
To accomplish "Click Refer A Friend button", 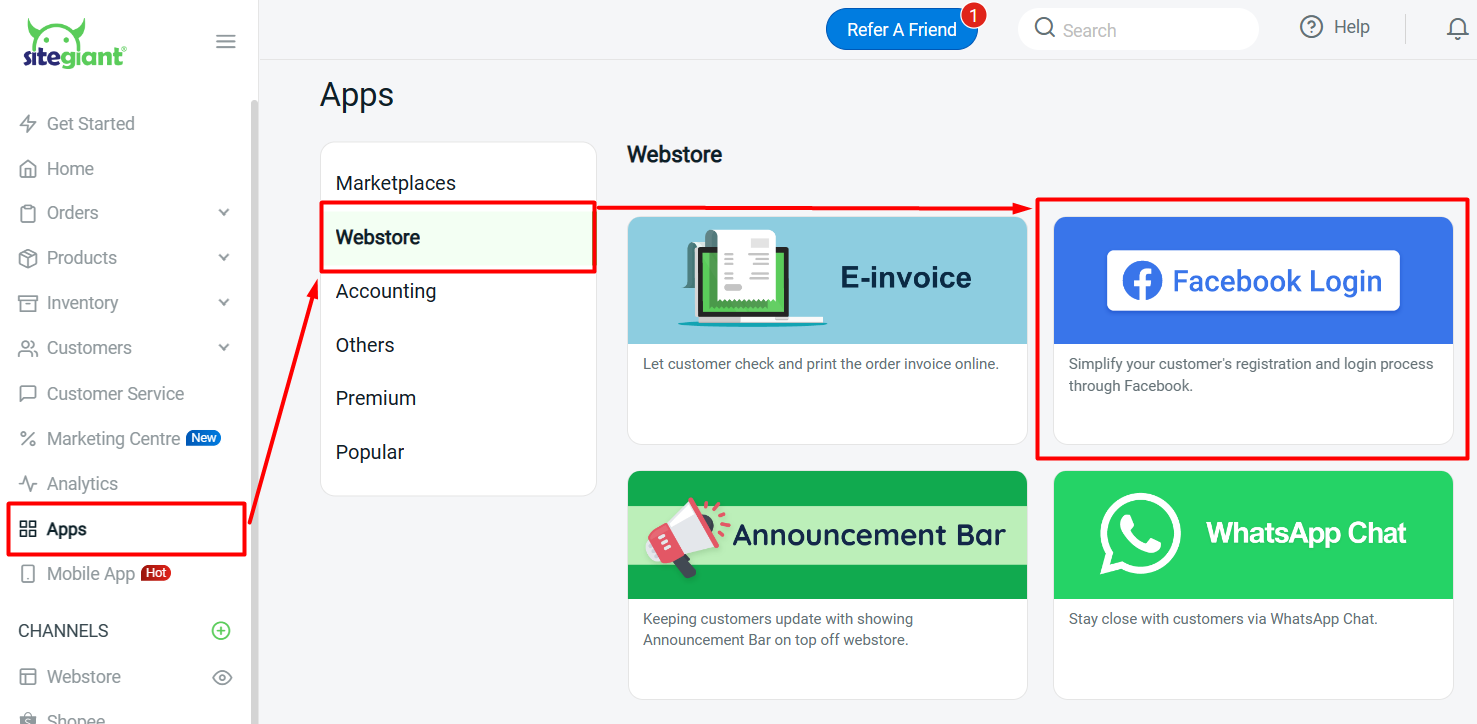I will tap(901, 30).
